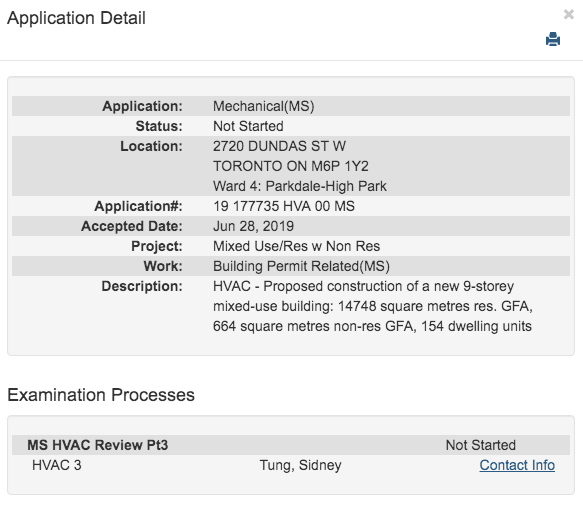Click the 'Examination Processes' section heading
This screenshot has height=515, width=583.
coord(101,395)
